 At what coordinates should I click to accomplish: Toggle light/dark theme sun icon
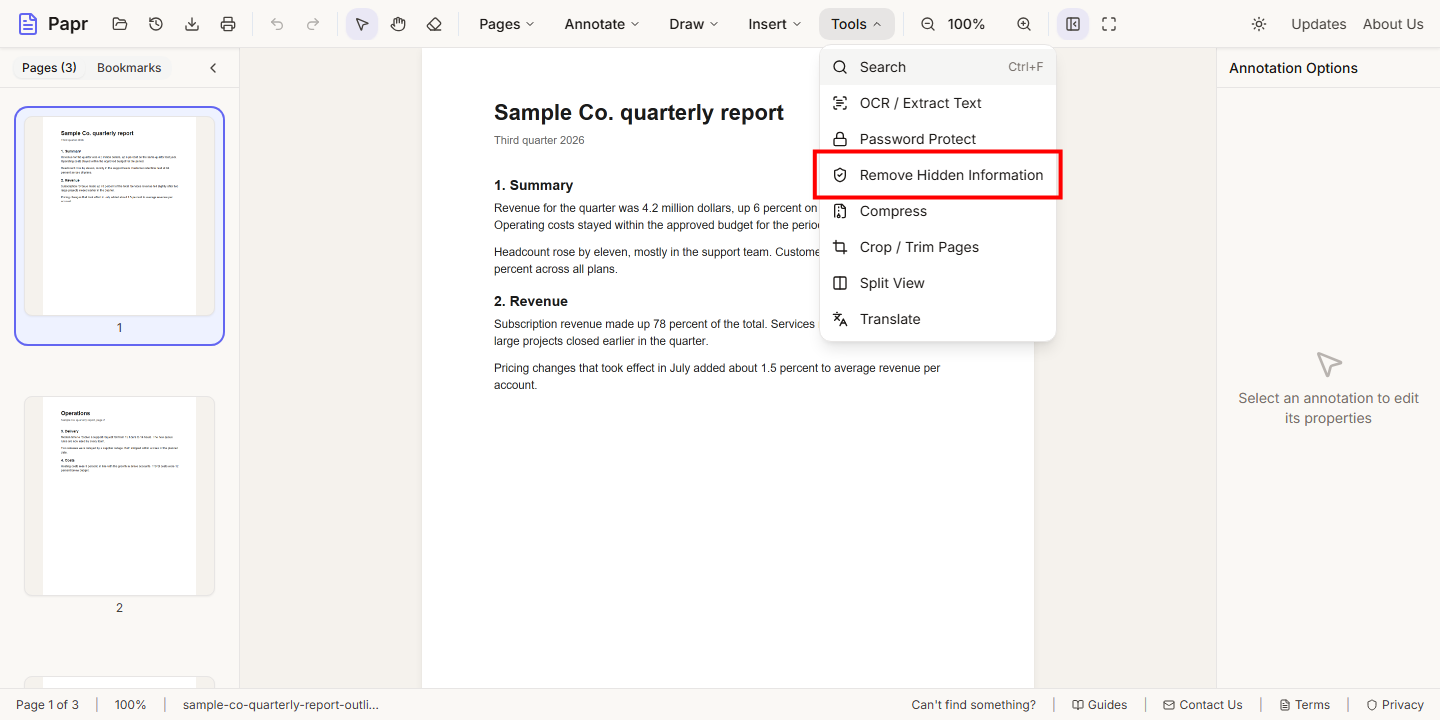(1259, 24)
